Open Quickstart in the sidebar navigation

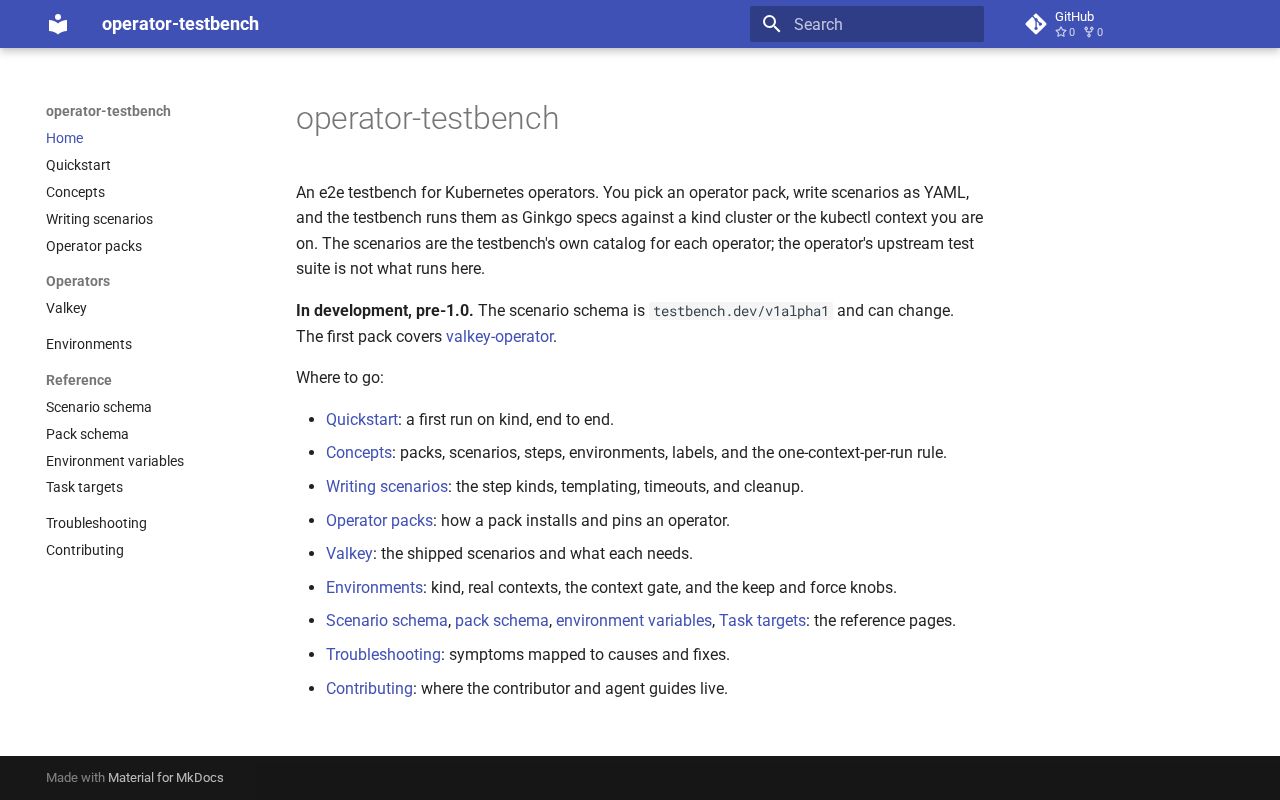tap(78, 165)
